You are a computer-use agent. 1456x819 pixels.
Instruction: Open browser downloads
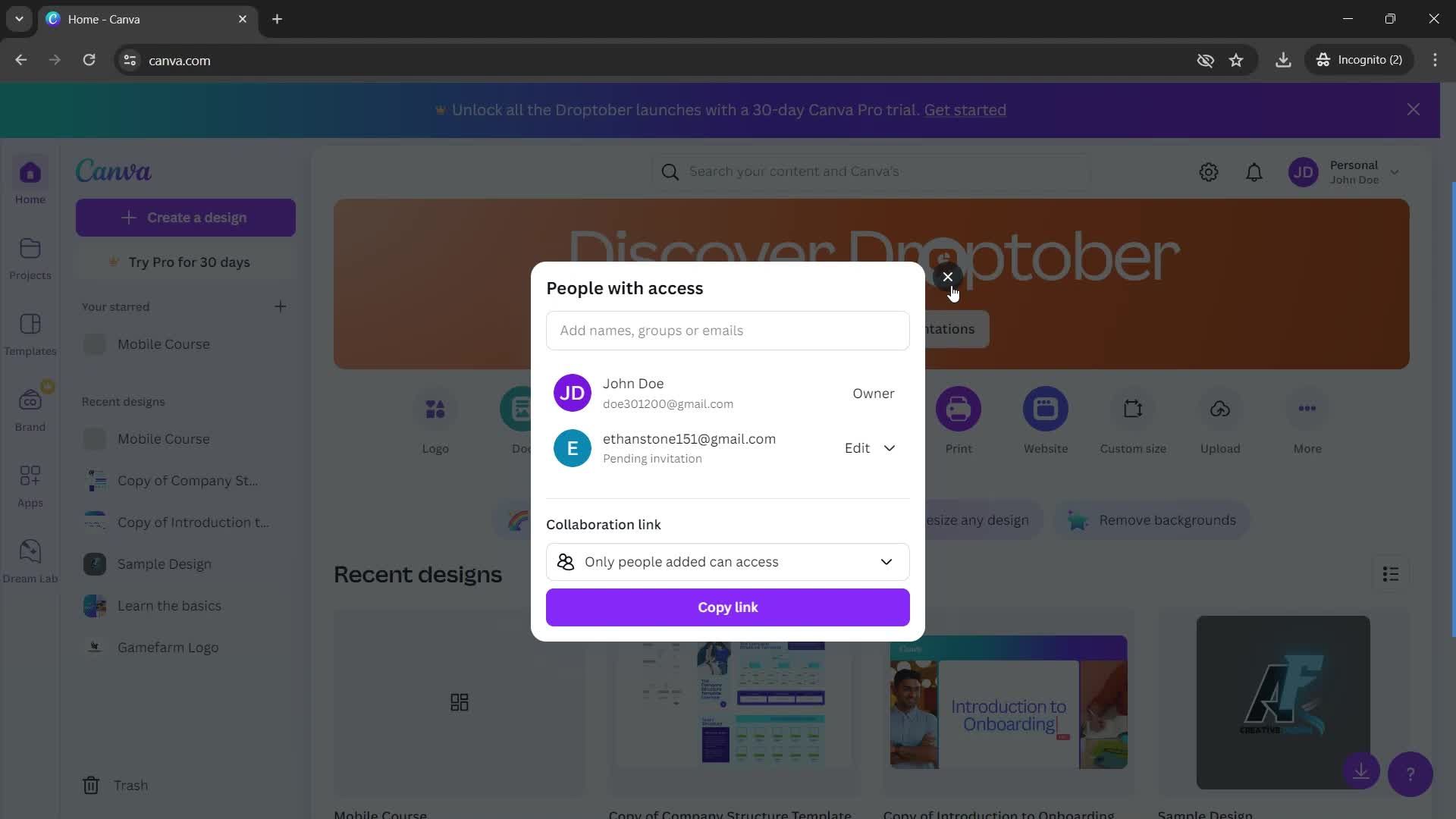click(1283, 60)
